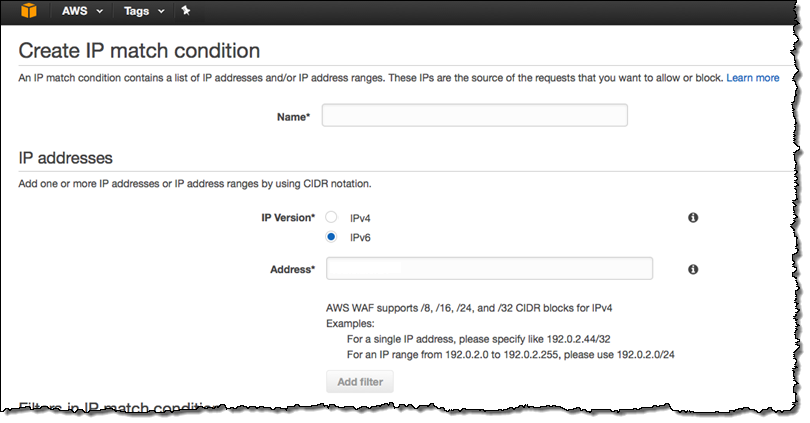This screenshot has height=423, width=810.
Task: Click the Add filter button
Action: tap(360, 382)
